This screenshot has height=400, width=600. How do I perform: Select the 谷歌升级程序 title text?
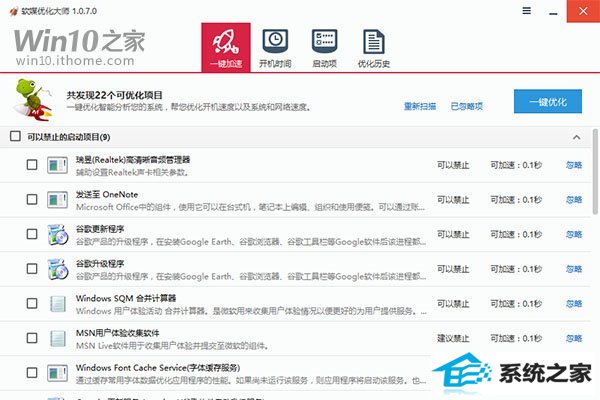point(100,264)
